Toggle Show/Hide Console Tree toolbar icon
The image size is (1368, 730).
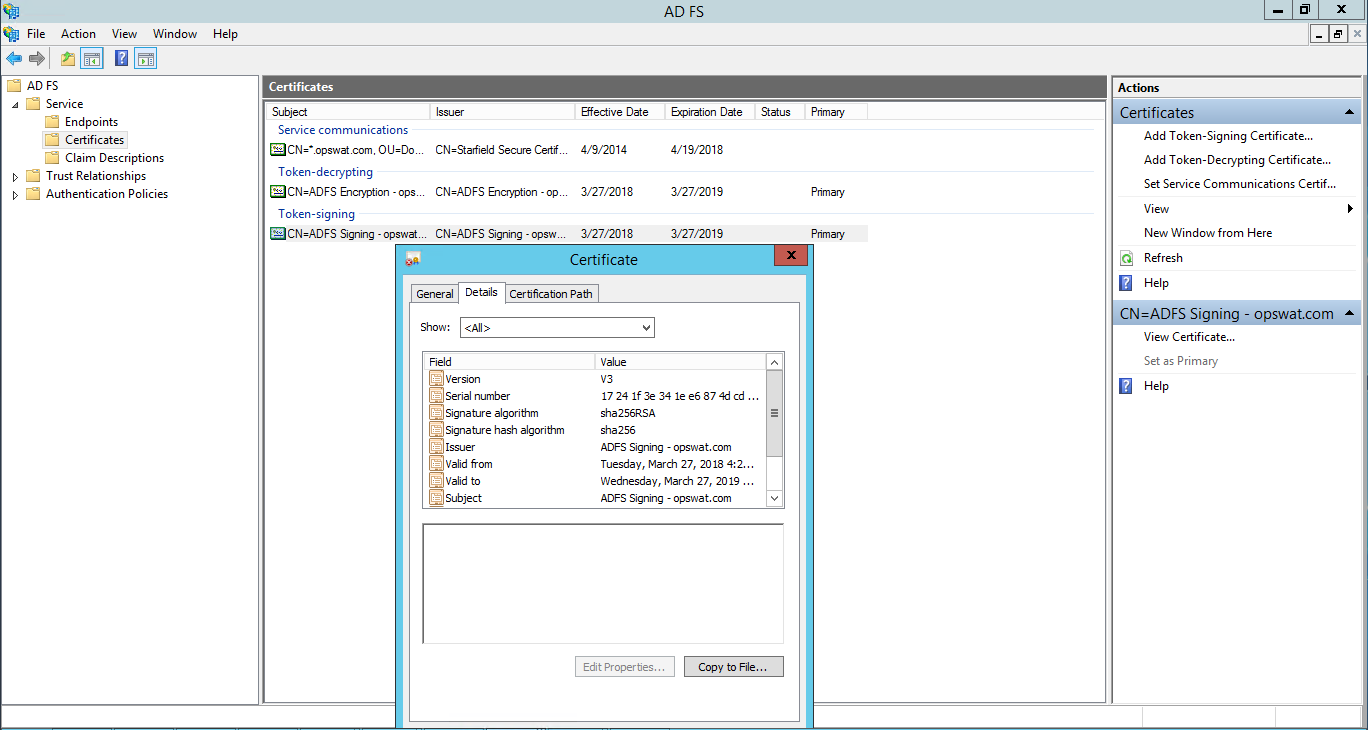[92, 59]
